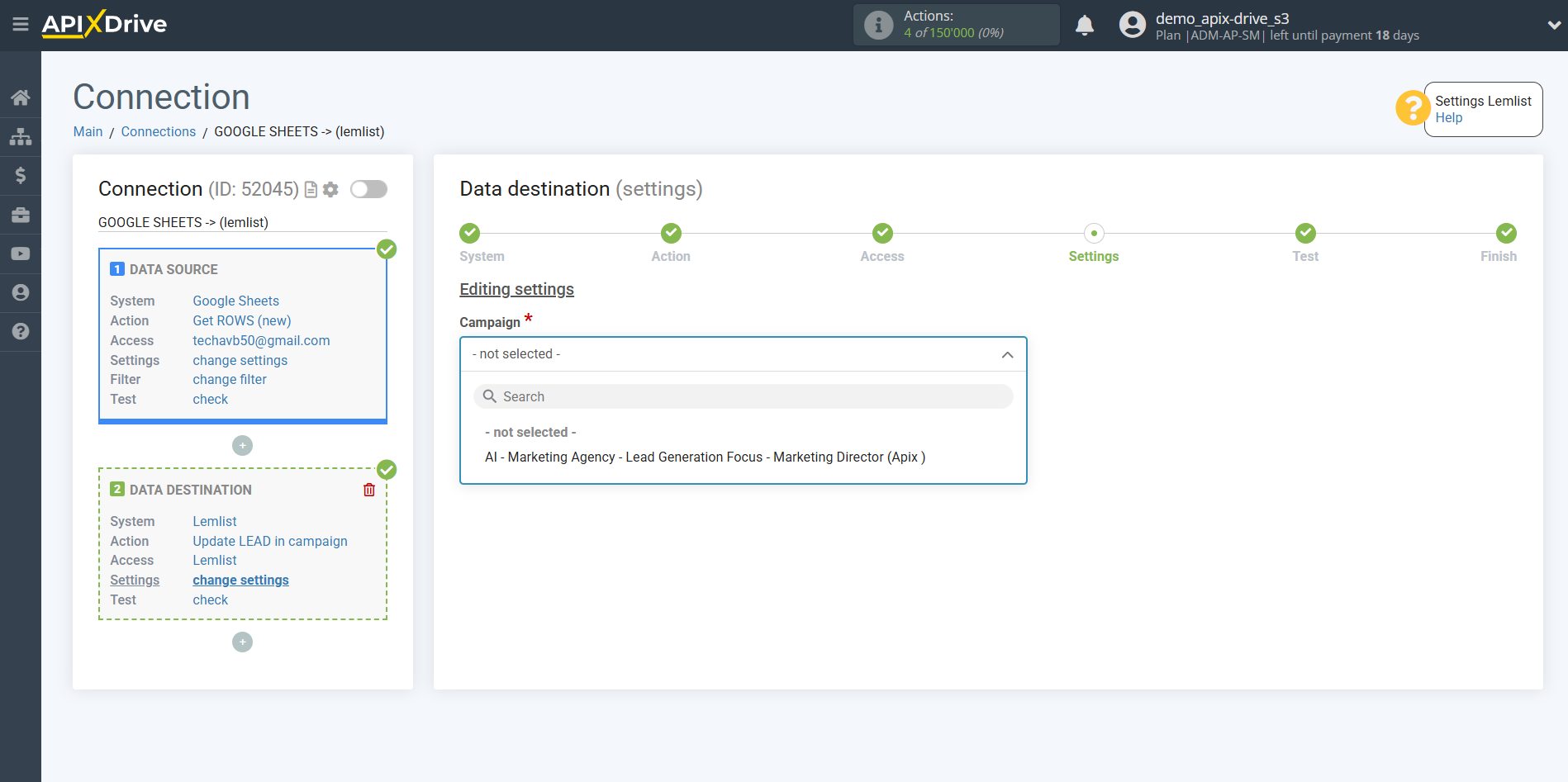This screenshot has width=1568, height=782.
Task: Add a block after Data Destination
Action: (x=242, y=642)
